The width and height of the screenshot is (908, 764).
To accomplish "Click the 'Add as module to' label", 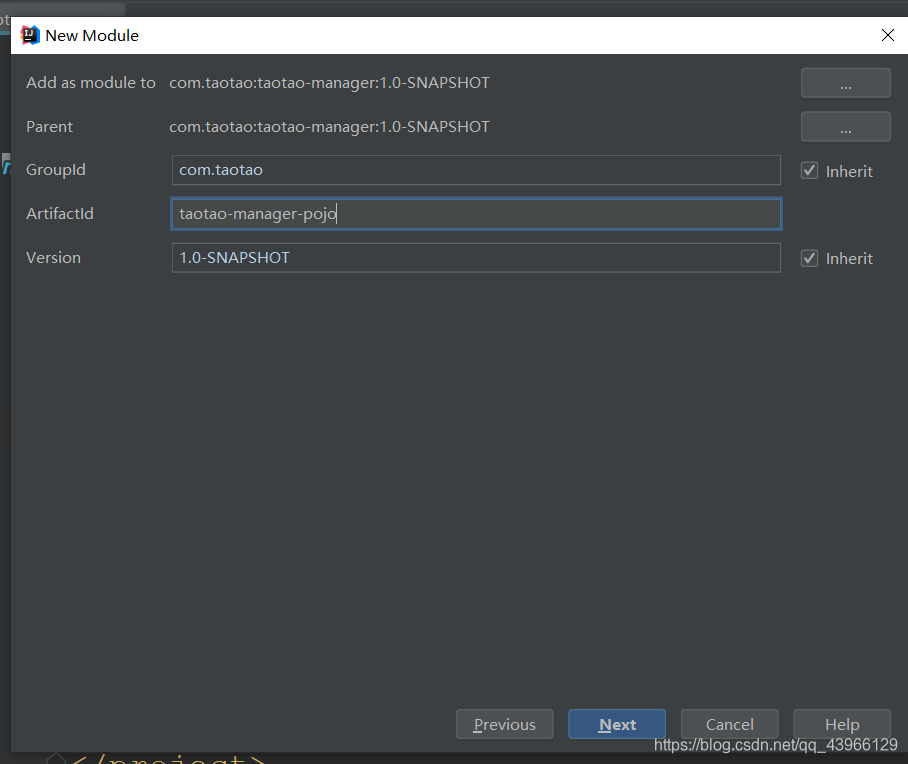I will pos(91,83).
